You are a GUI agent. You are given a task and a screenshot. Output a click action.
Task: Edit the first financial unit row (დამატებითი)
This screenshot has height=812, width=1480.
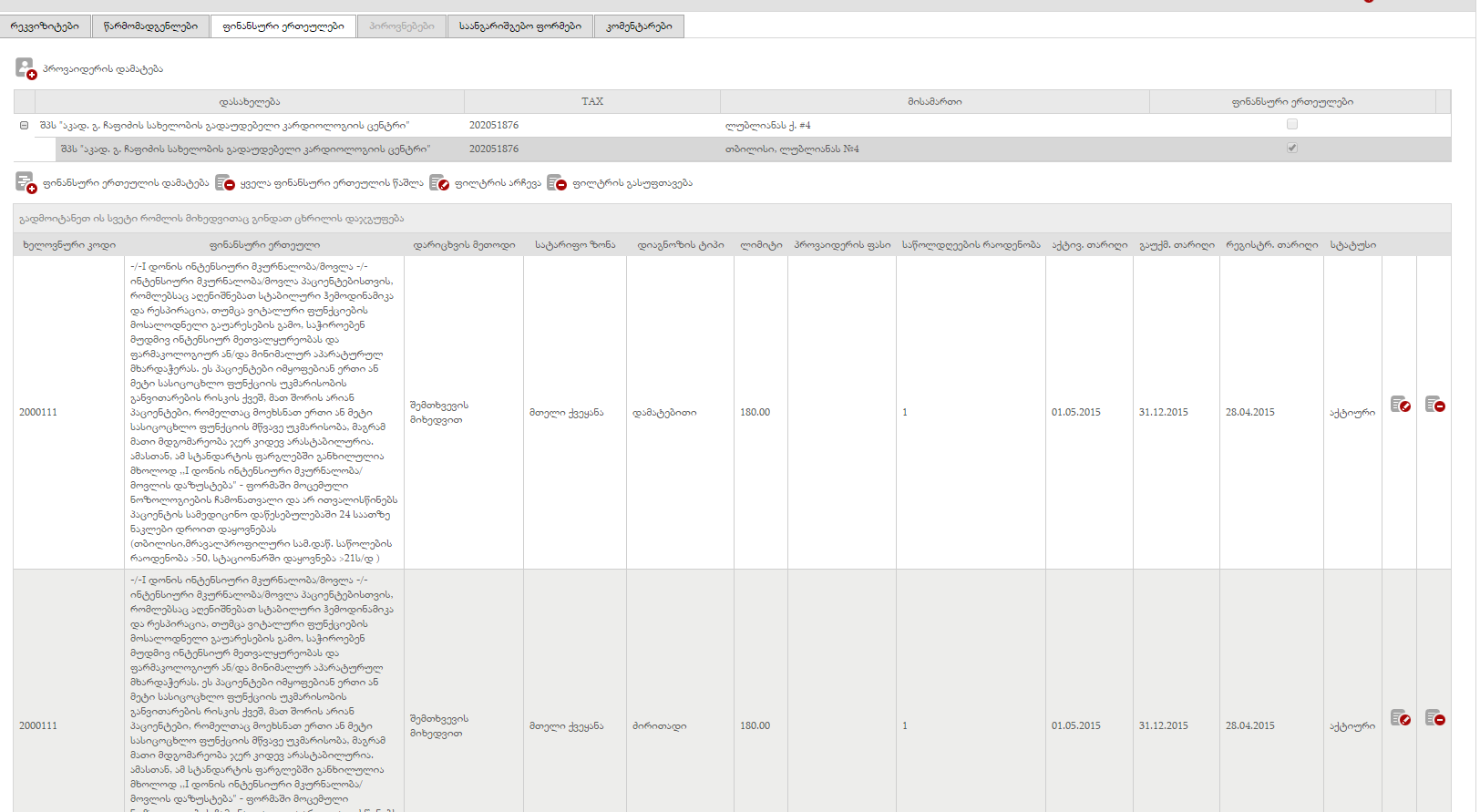(1400, 405)
